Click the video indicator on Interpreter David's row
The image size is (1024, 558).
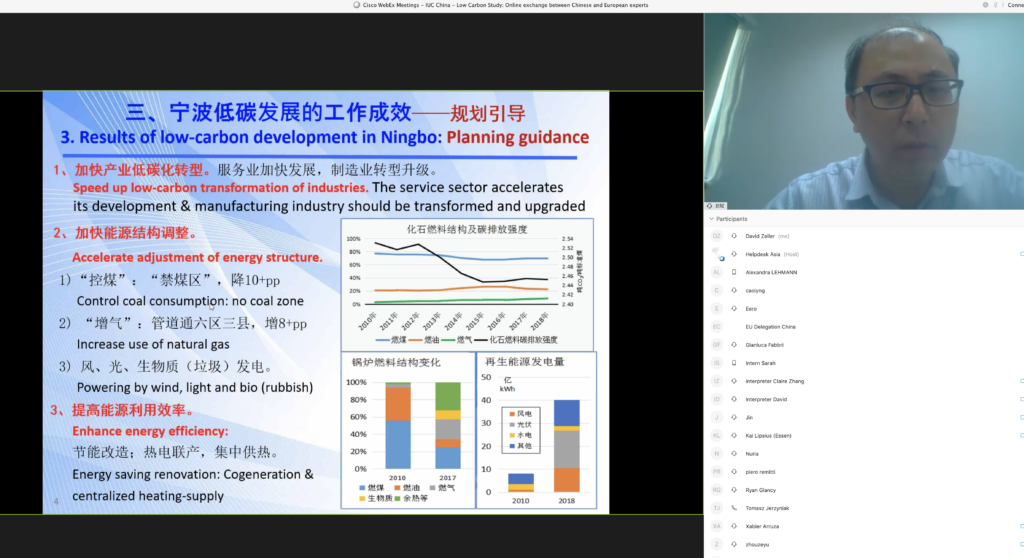(x=1020, y=399)
